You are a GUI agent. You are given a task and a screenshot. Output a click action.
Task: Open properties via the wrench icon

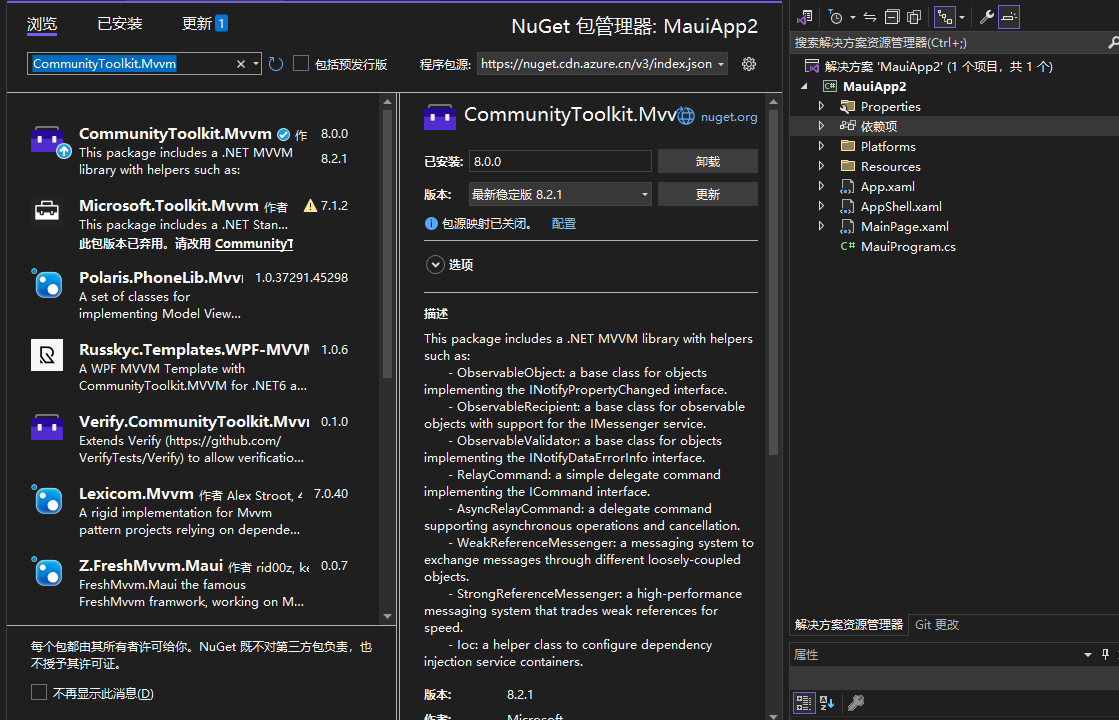click(x=987, y=17)
